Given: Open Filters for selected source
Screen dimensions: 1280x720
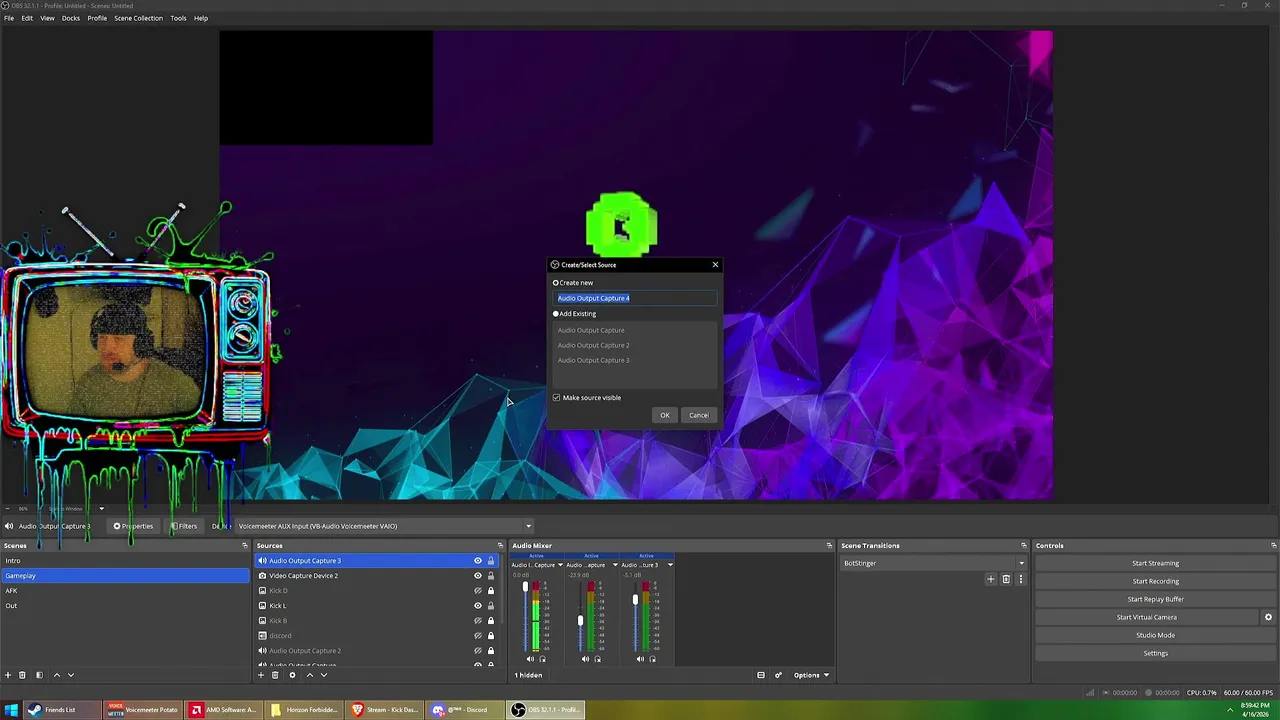Looking at the screenshot, I should coord(183,526).
